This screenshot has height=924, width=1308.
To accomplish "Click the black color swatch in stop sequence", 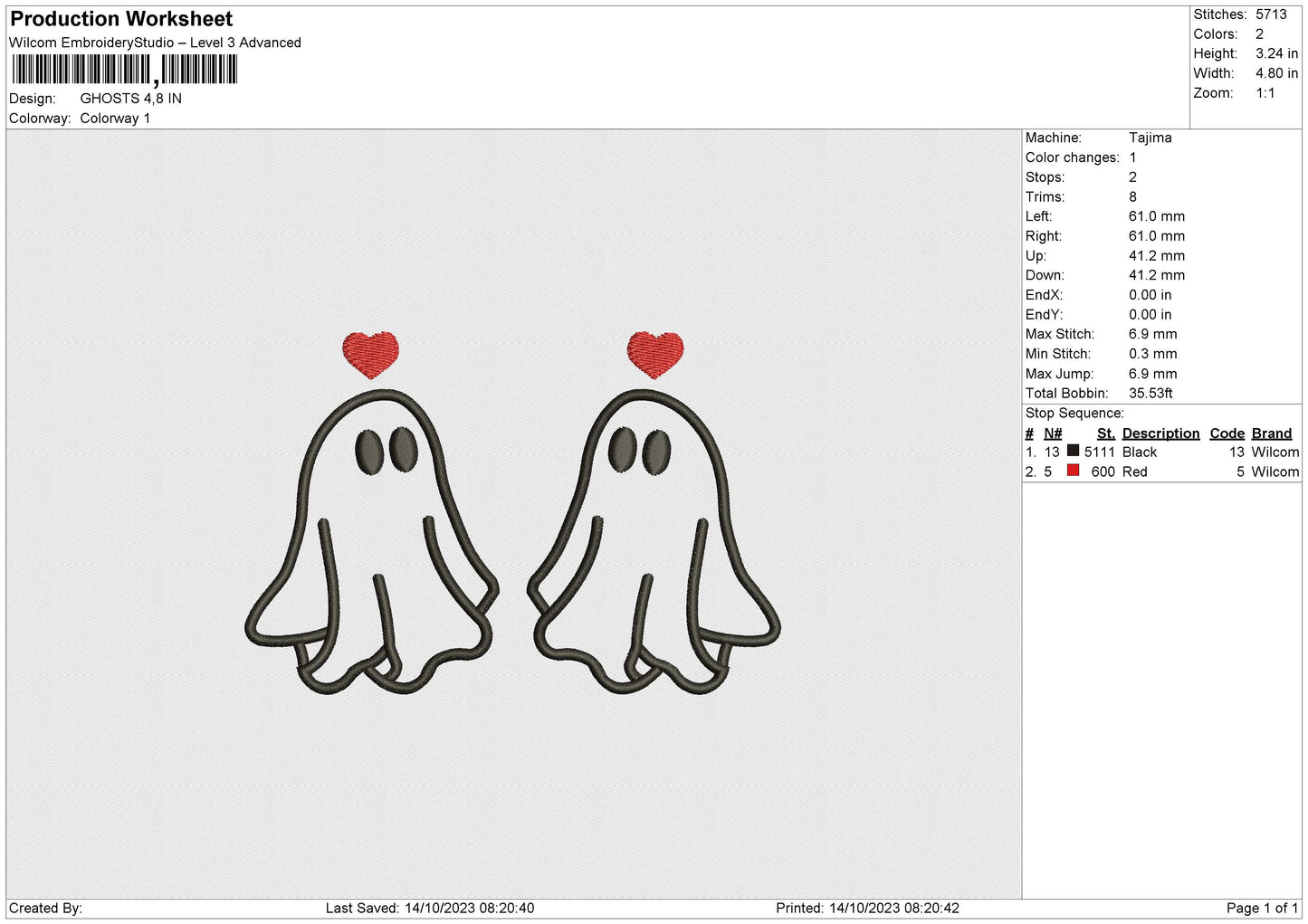I will point(1073,451).
